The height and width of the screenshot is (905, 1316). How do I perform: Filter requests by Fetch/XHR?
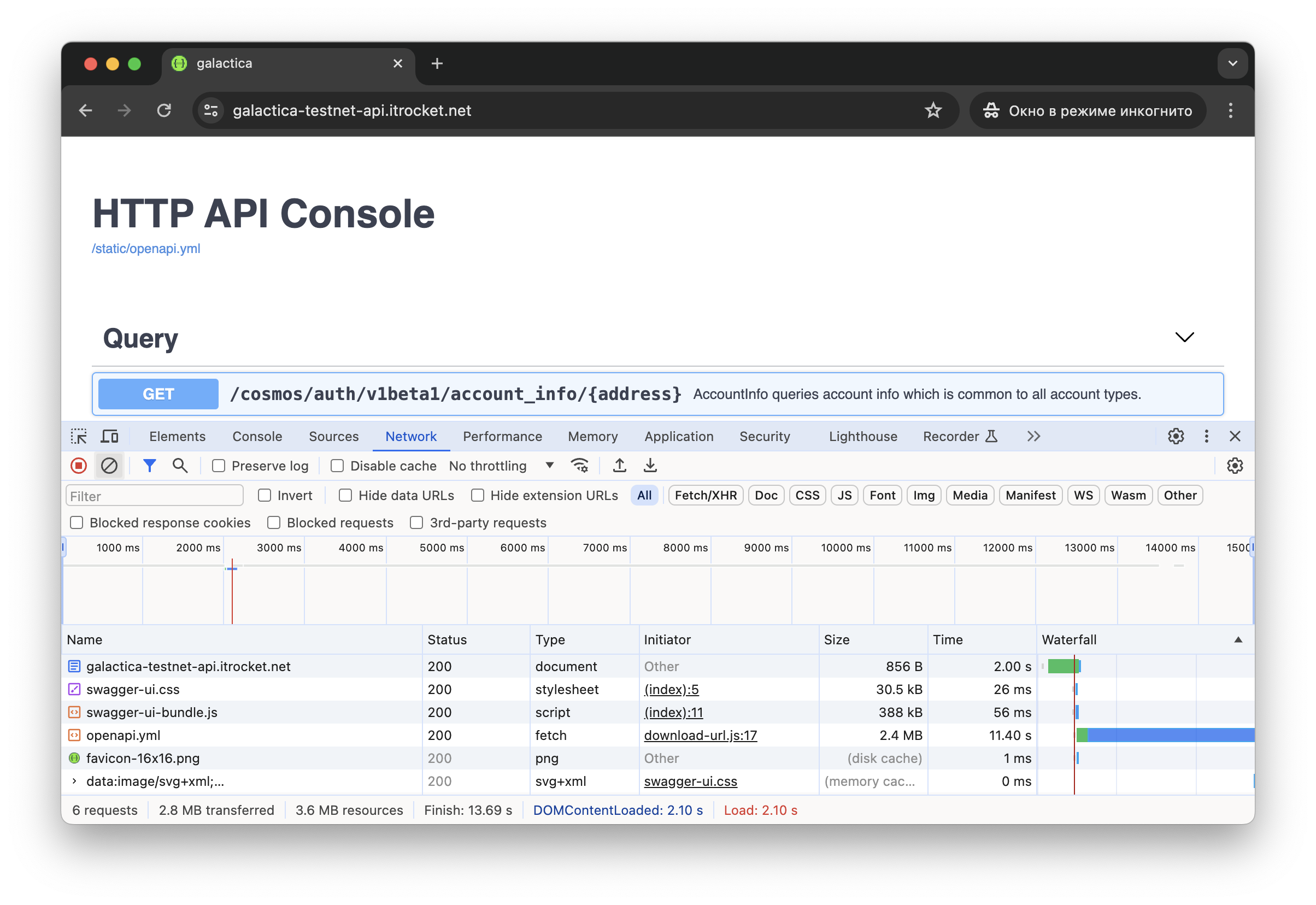pyautogui.click(x=705, y=495)
